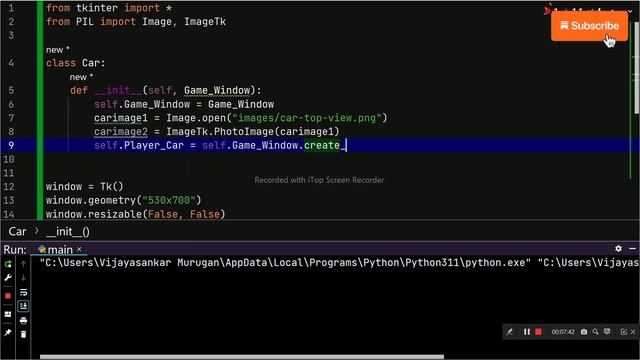Select the main run tab
Viewport: 640px width, 360px height.
(x=60, y=249)
